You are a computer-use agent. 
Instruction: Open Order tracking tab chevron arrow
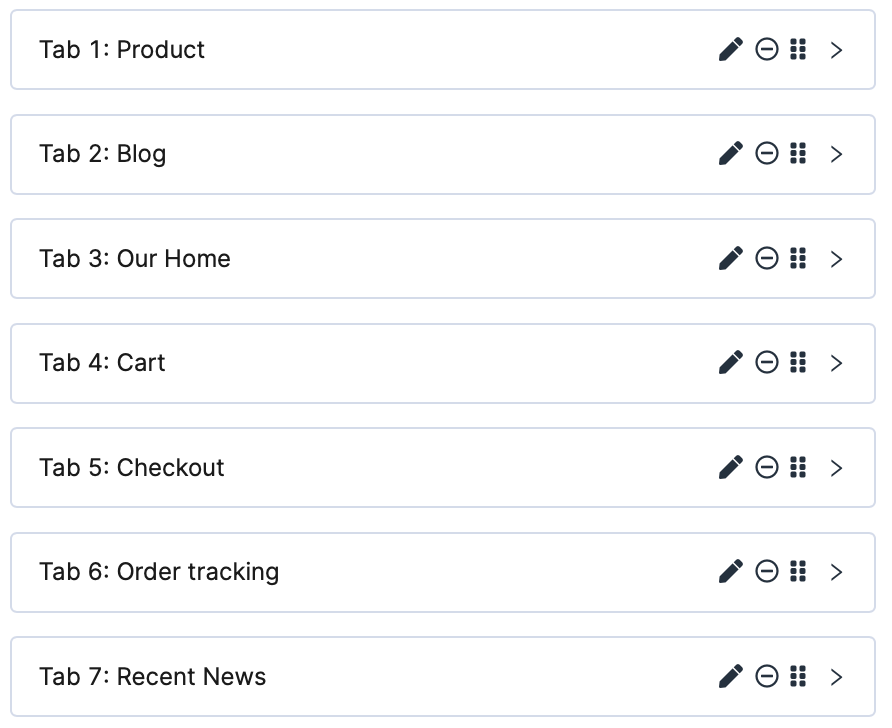(837, 572)
